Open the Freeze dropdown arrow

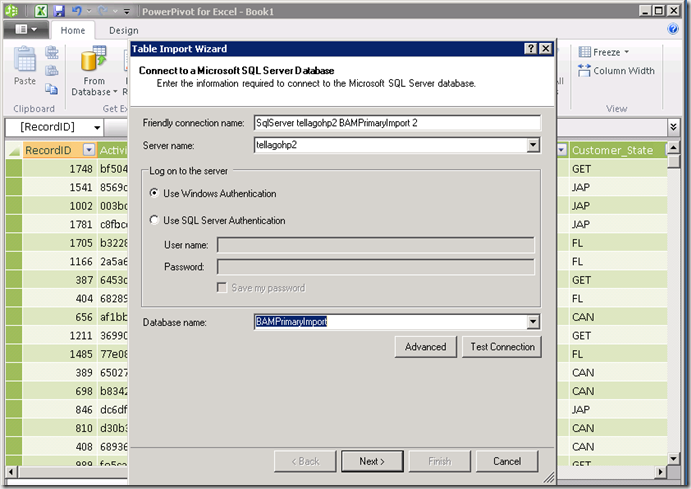[x=627, y=52]
